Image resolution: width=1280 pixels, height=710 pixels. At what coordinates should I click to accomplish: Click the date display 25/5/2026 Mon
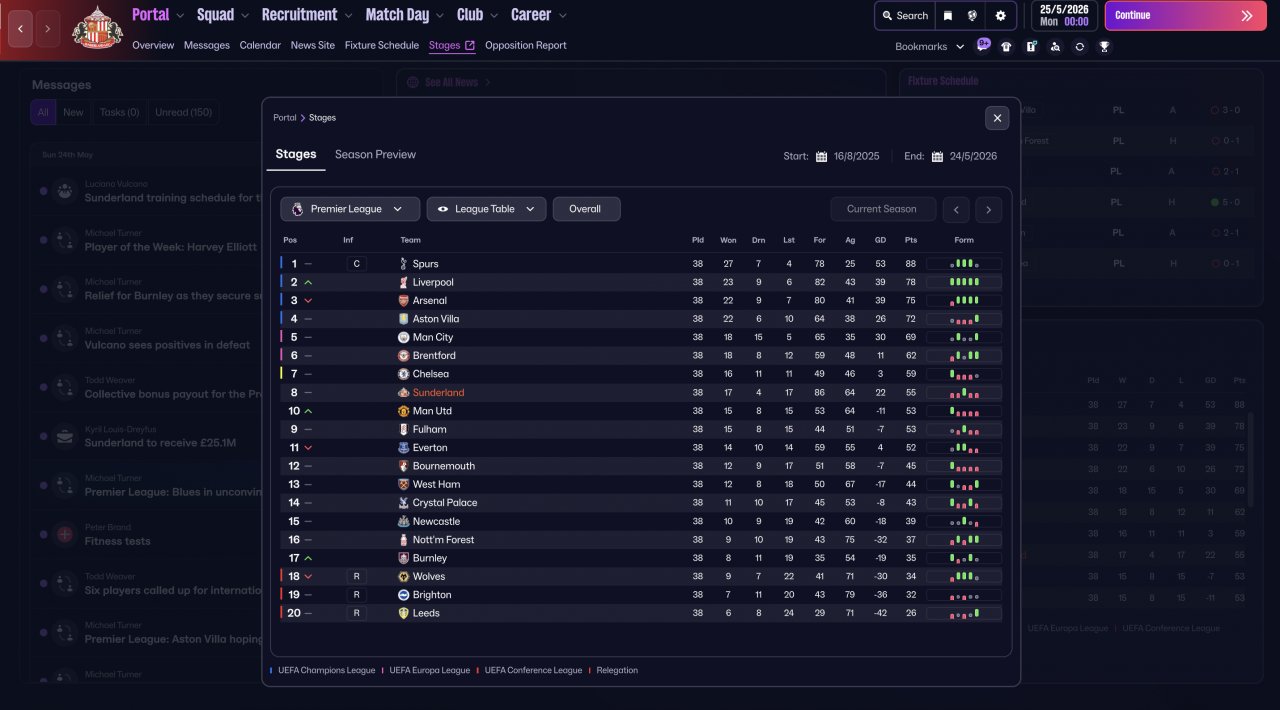tap(1064, 15)
